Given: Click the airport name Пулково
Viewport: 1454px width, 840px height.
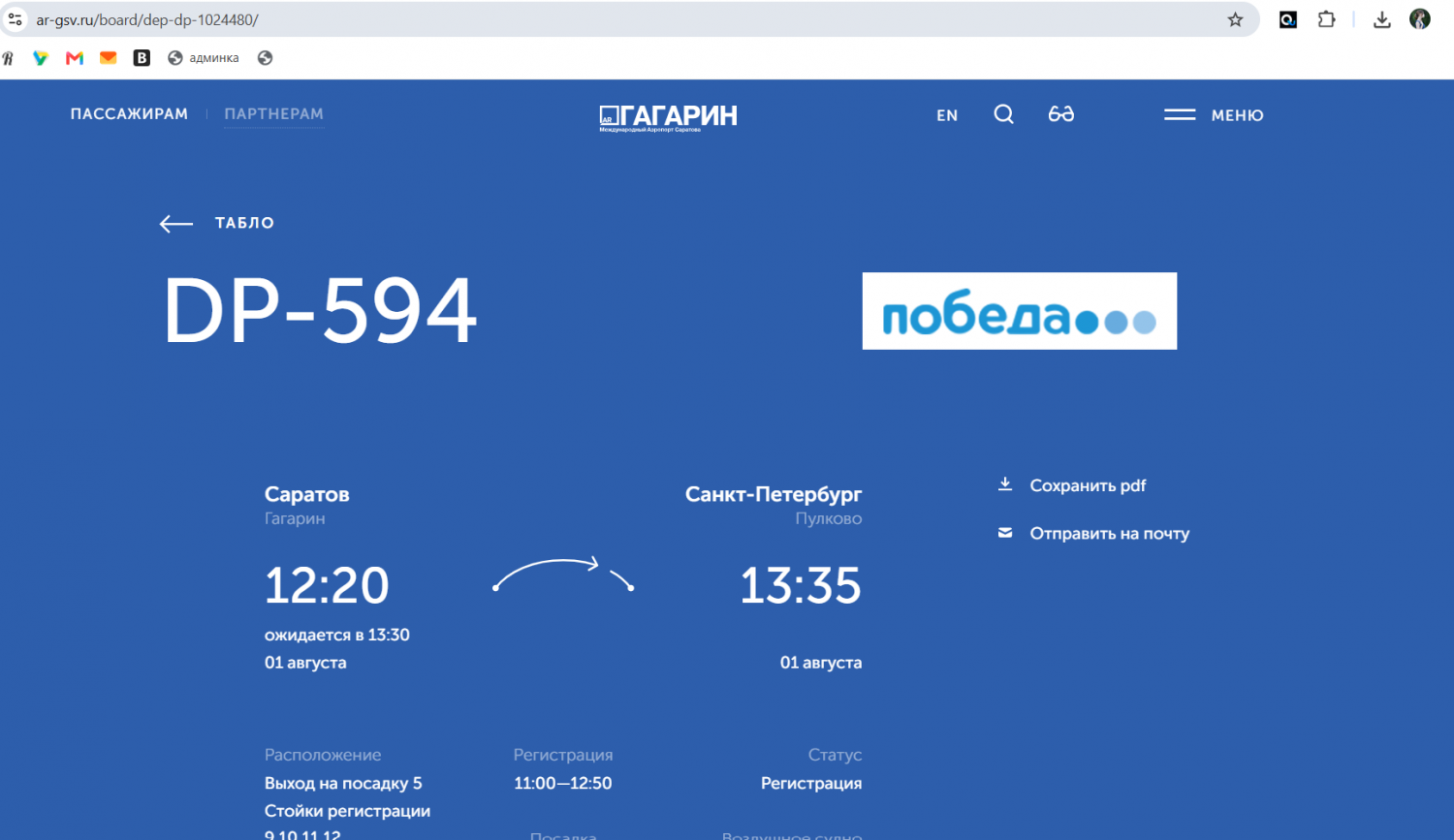Looking at the screenshot, I should 829,518.
